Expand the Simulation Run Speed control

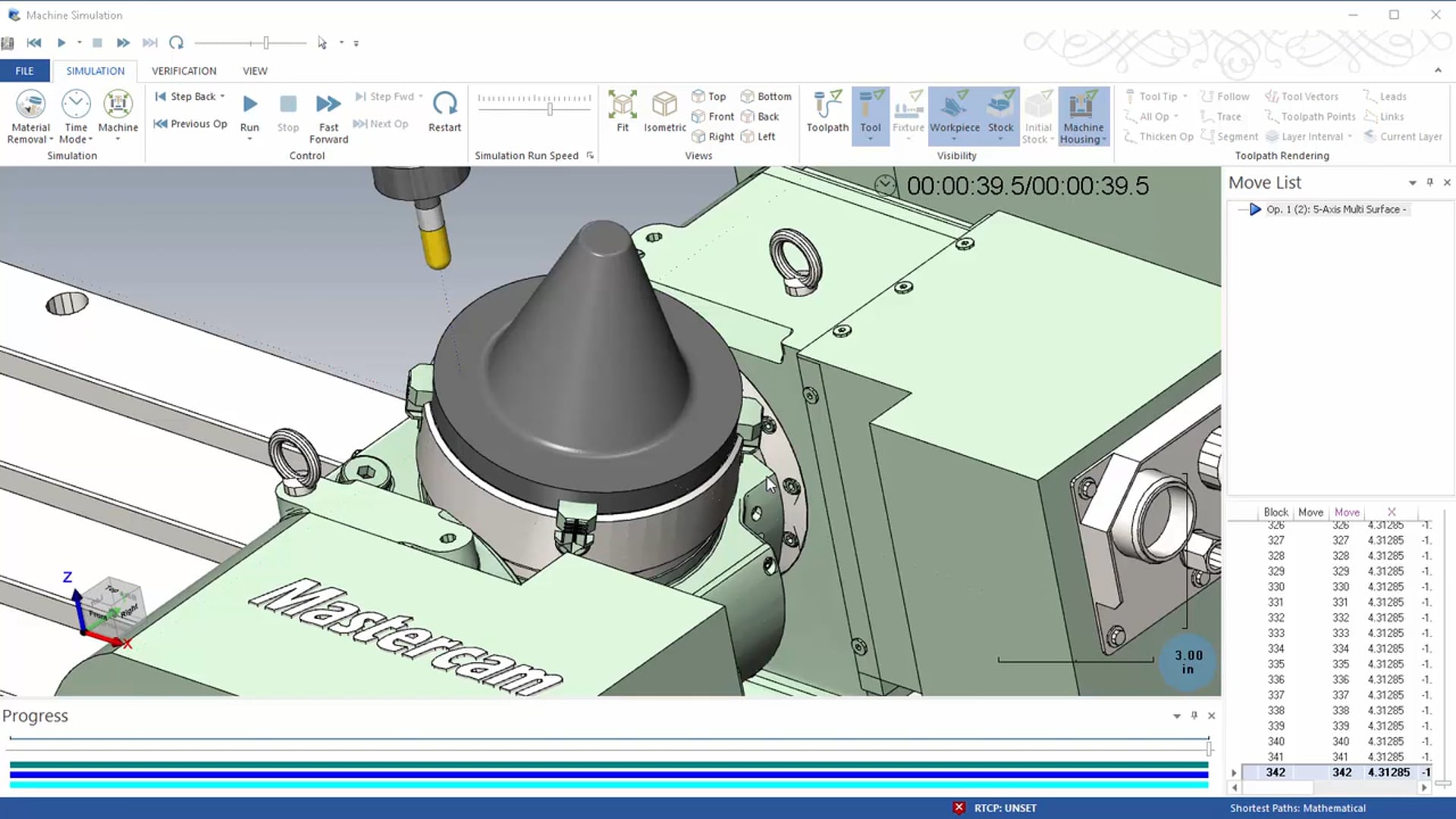pyautogui.click(x=591, y=156)
